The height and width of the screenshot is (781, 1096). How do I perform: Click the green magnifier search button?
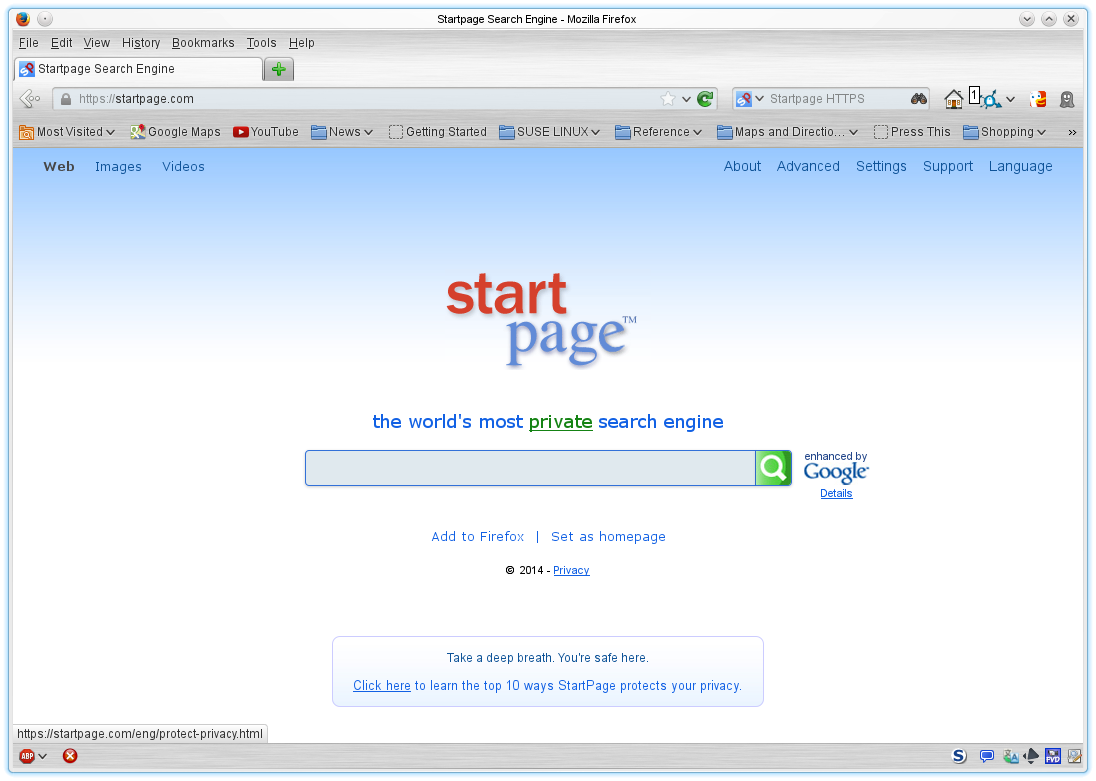tap(773, 468)
